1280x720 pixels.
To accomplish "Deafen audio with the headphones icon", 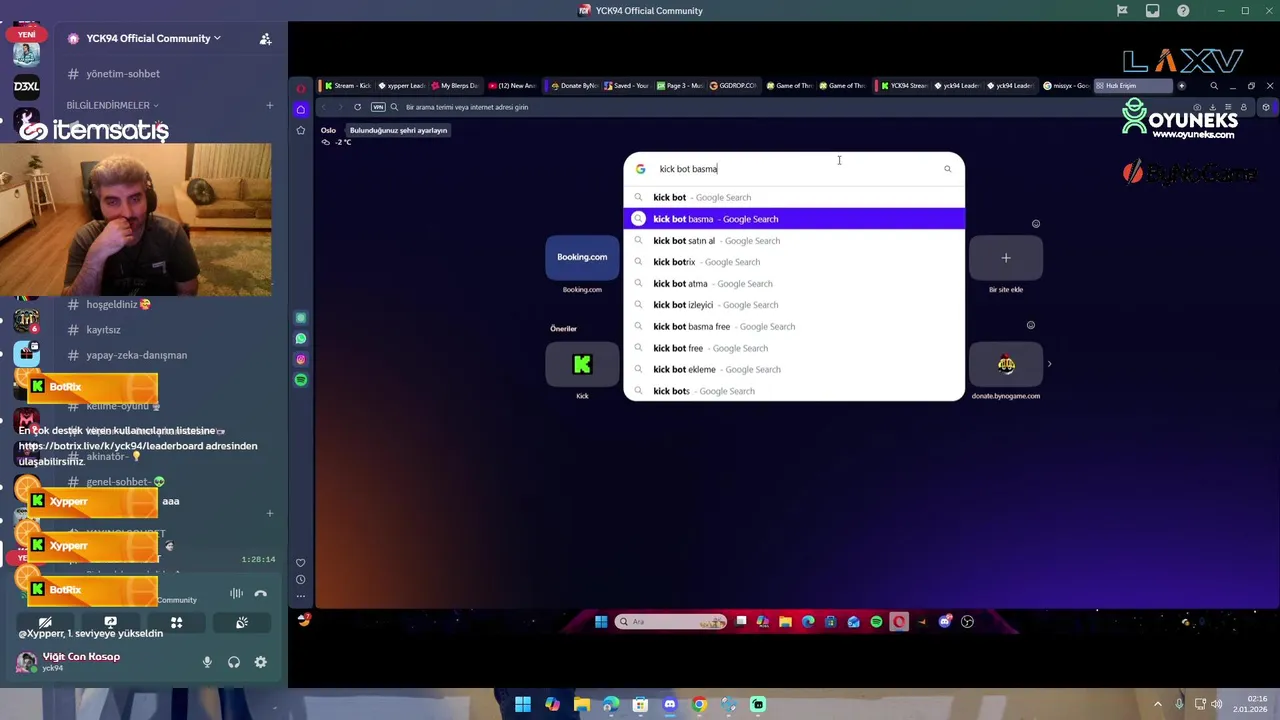I will (x=234, y=662).
